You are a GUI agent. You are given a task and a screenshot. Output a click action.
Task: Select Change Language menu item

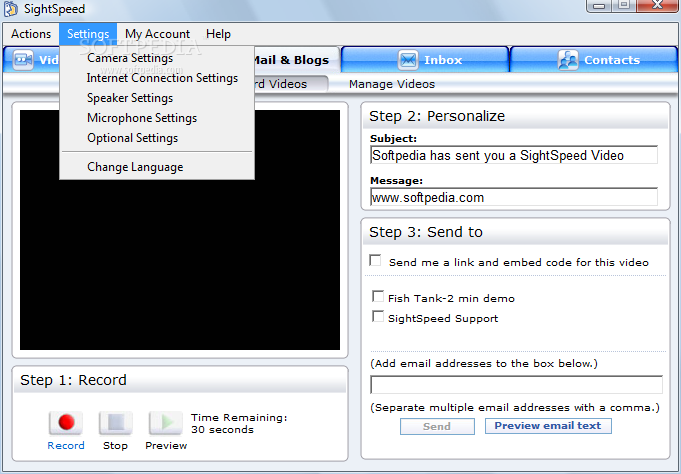point(157,167)
